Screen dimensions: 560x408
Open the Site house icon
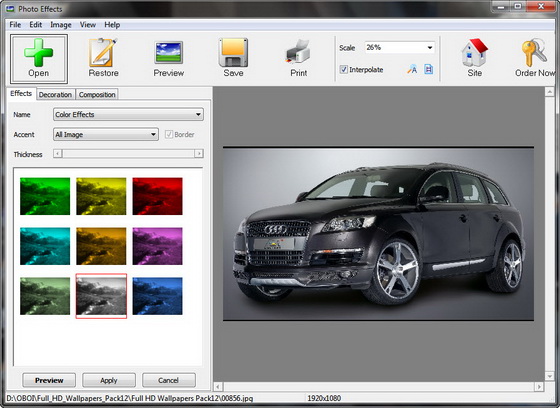click(474, 52)
